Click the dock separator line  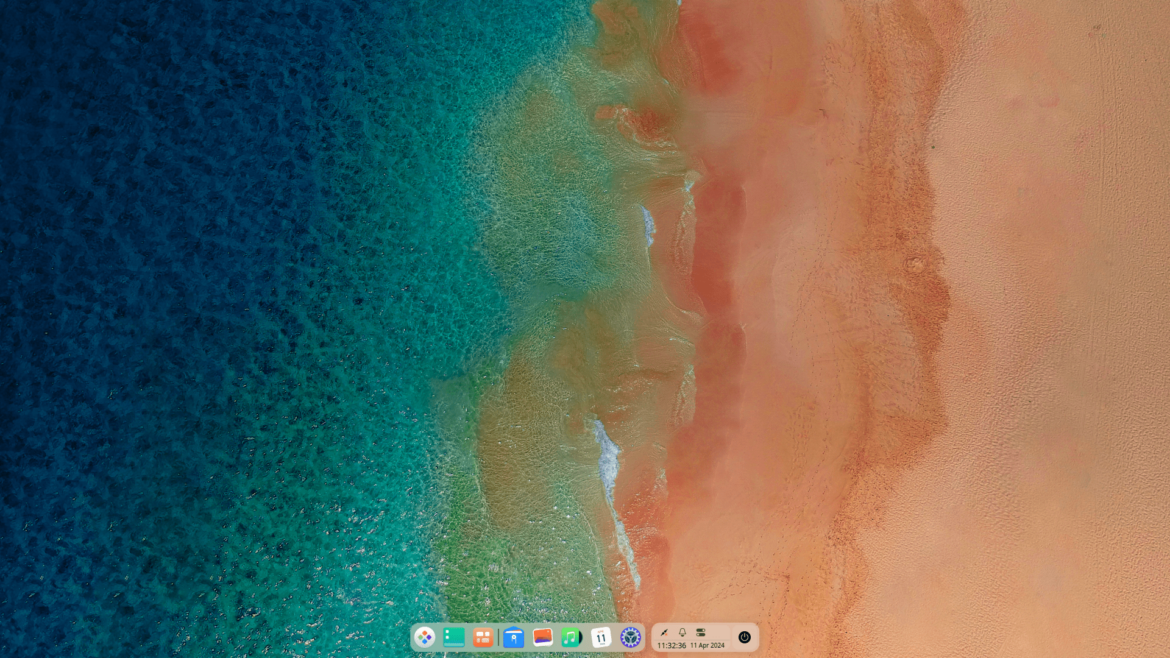point(498,637)
